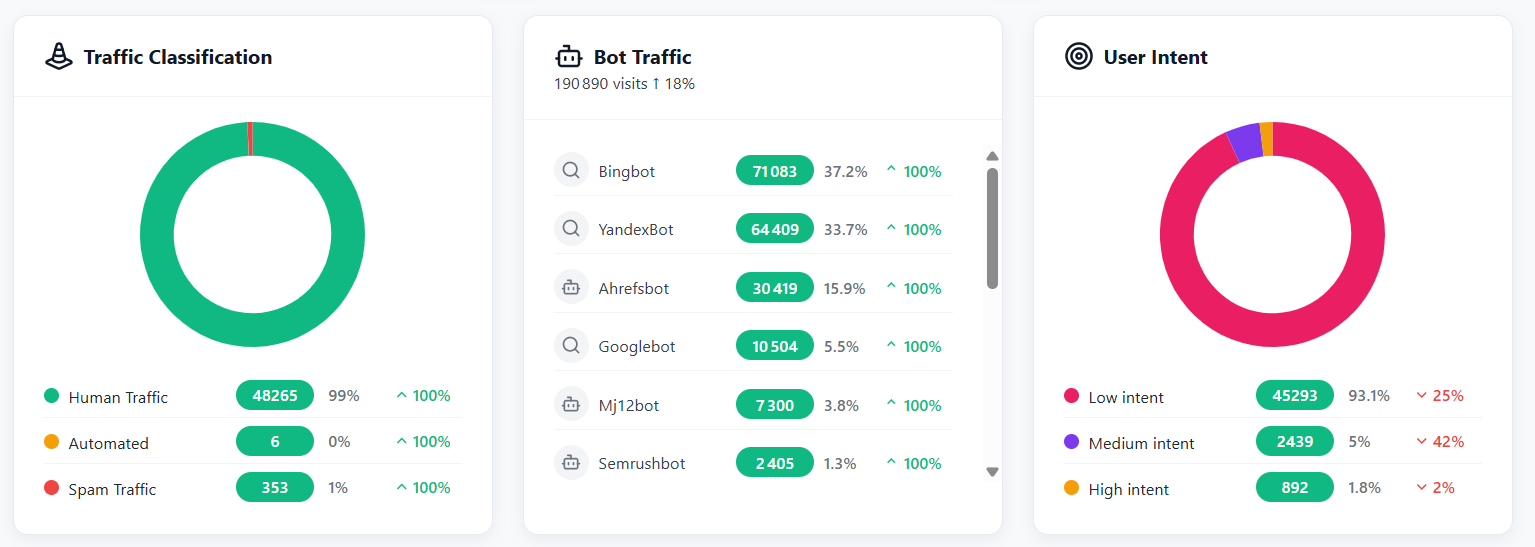The height and width of the screenshot is (547, 1535).
Task: Click the Bot Traffic list scrollbar thumb
Action: tap(992, 228)
